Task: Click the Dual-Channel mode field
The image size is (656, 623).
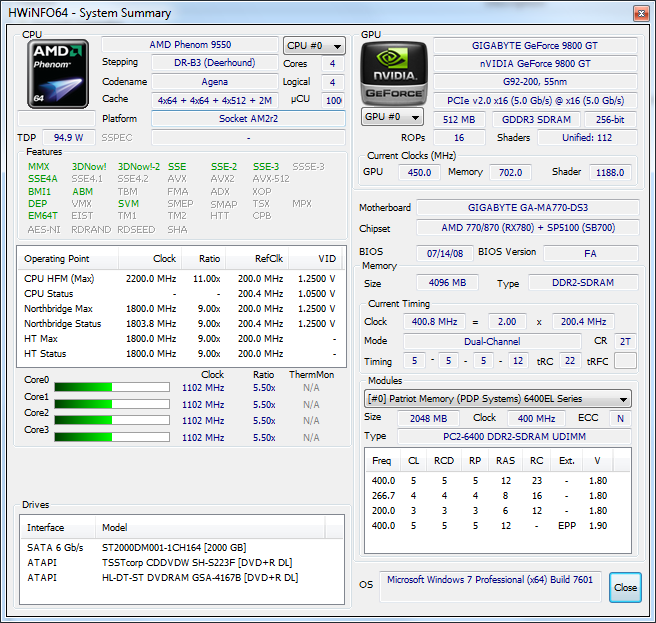Action: point(492,341)
